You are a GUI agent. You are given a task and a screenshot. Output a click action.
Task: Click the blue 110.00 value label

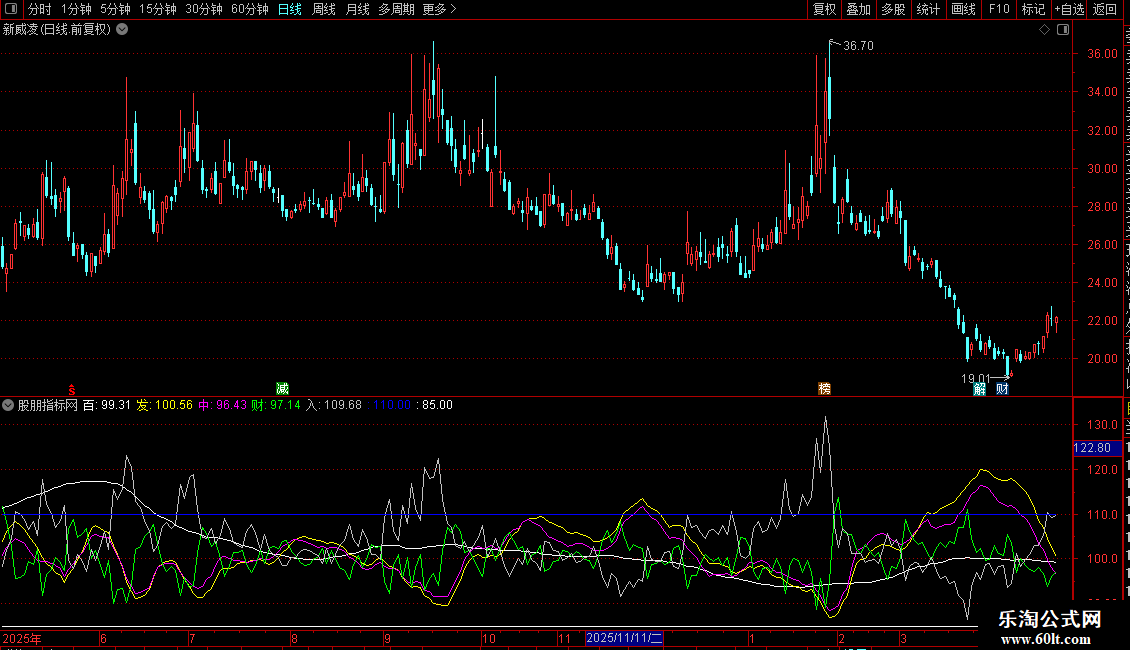(x=392, y=405)
